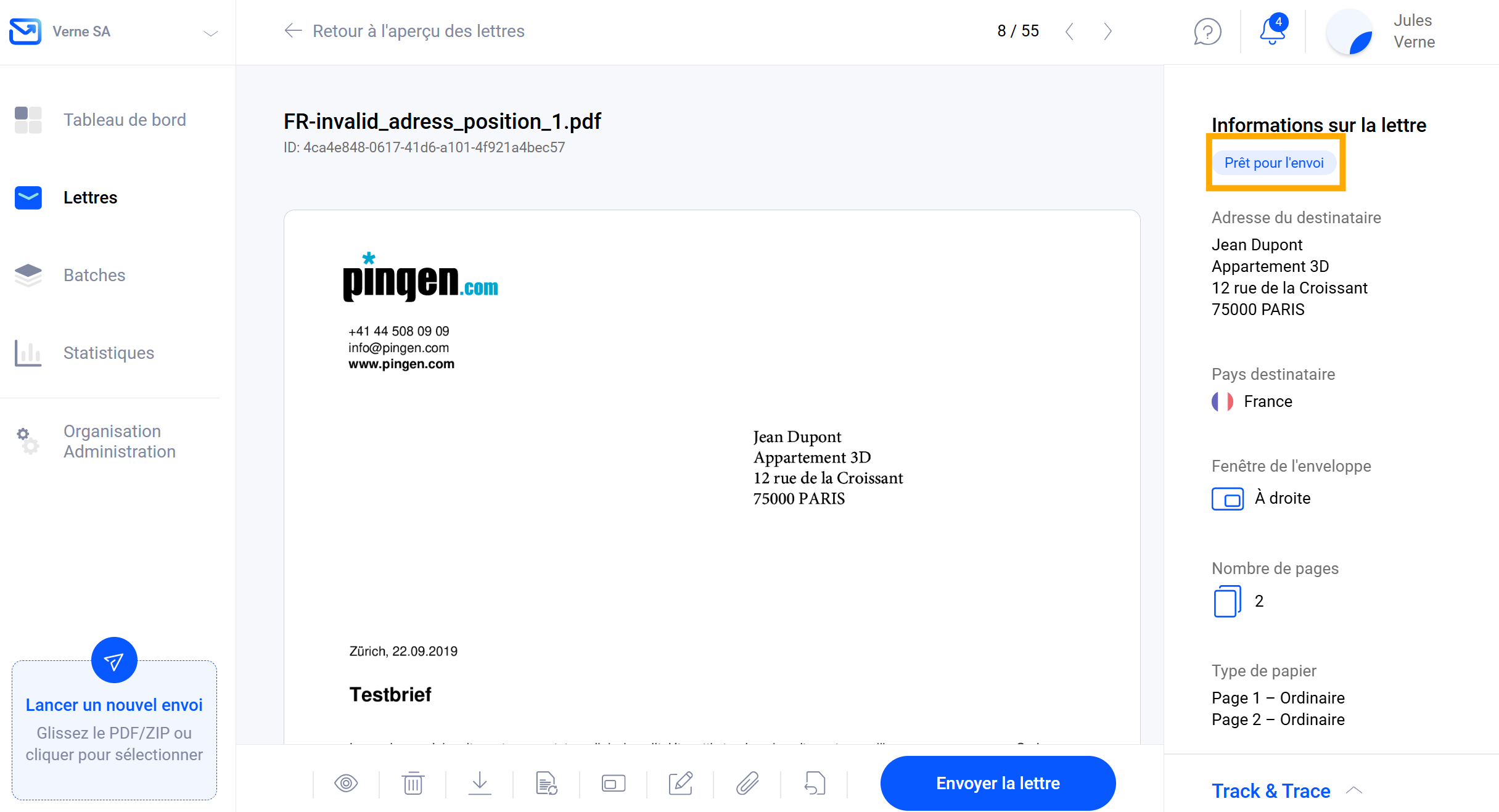The width and height of the screenshot is (1499, 812).
Task: Click the Envoyer la lettre button
Action: pyautogui.click(x=998, y=783)
